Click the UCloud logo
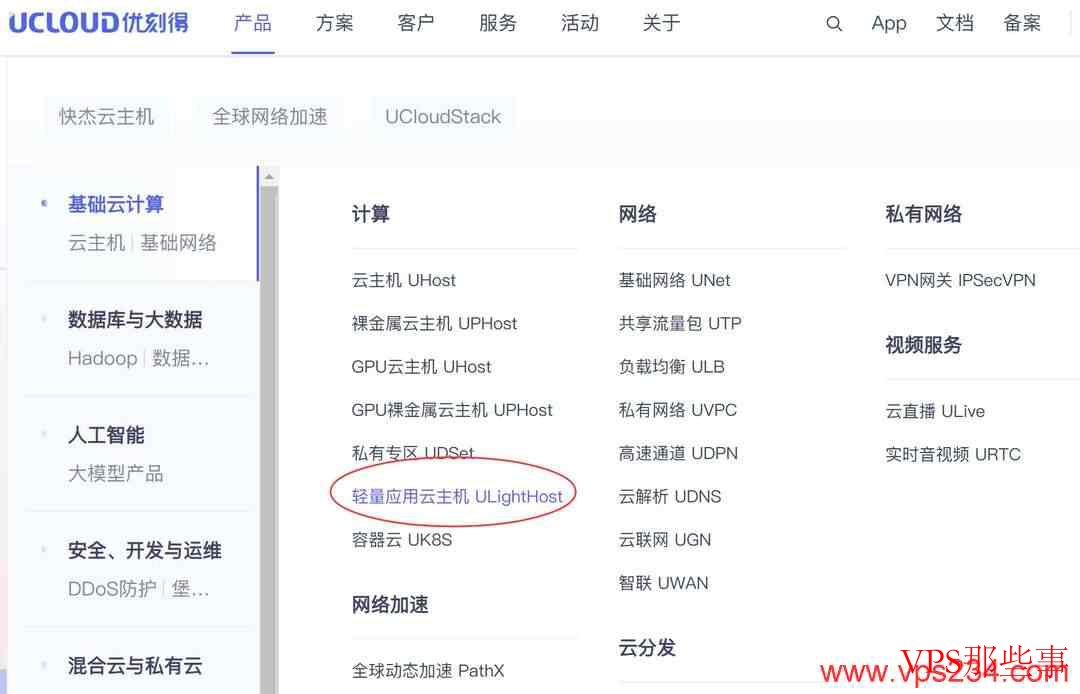 [x=98, y=23]
